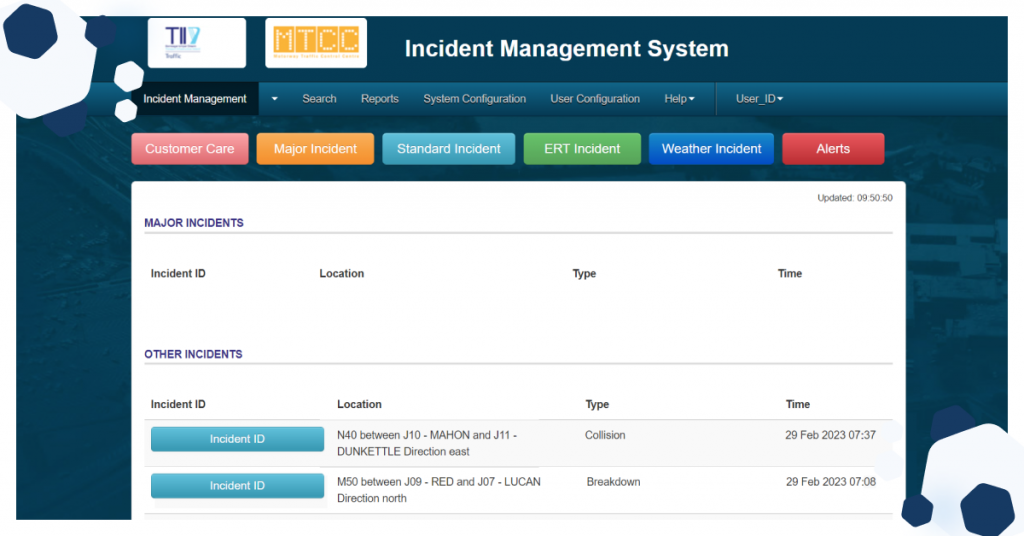Click Type column header under Other Incidents
The image size is (1024, 536).
[597, 404]
